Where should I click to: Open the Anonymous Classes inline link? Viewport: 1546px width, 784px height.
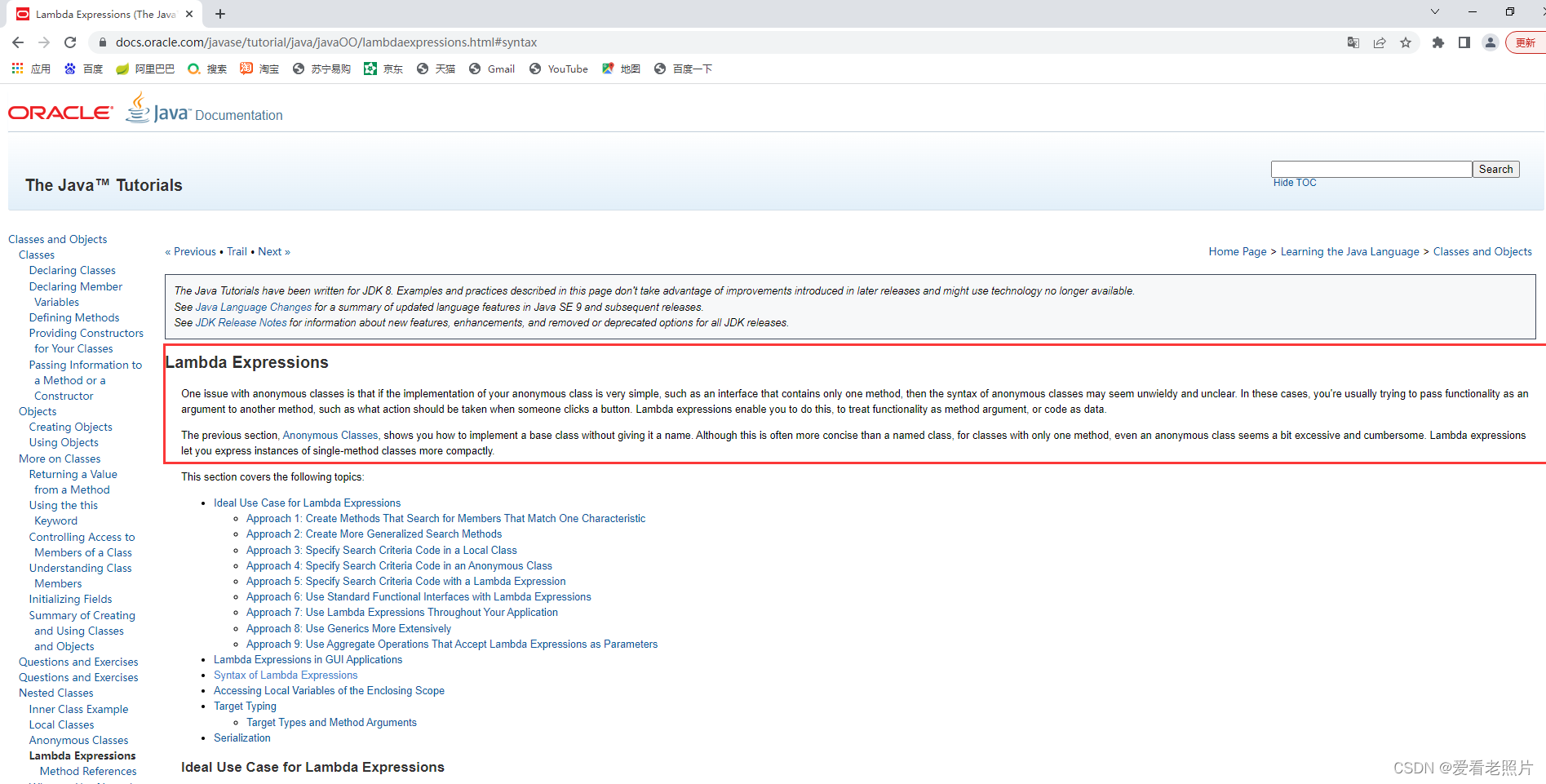[330, 436]
